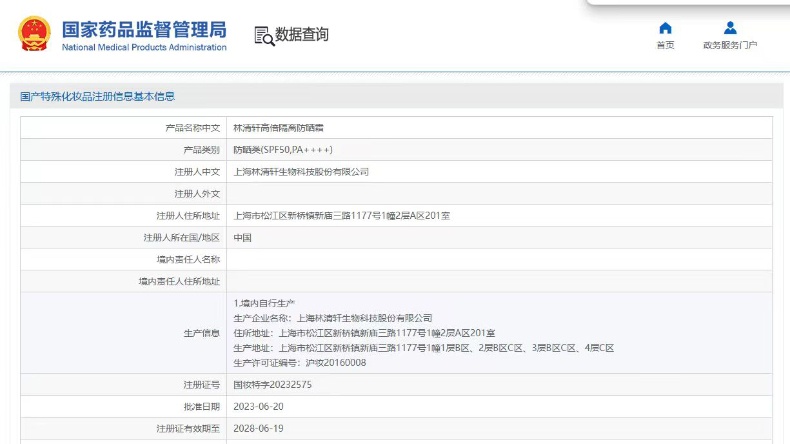Click the 国家药品监督管理局 title

coord(144,30)
